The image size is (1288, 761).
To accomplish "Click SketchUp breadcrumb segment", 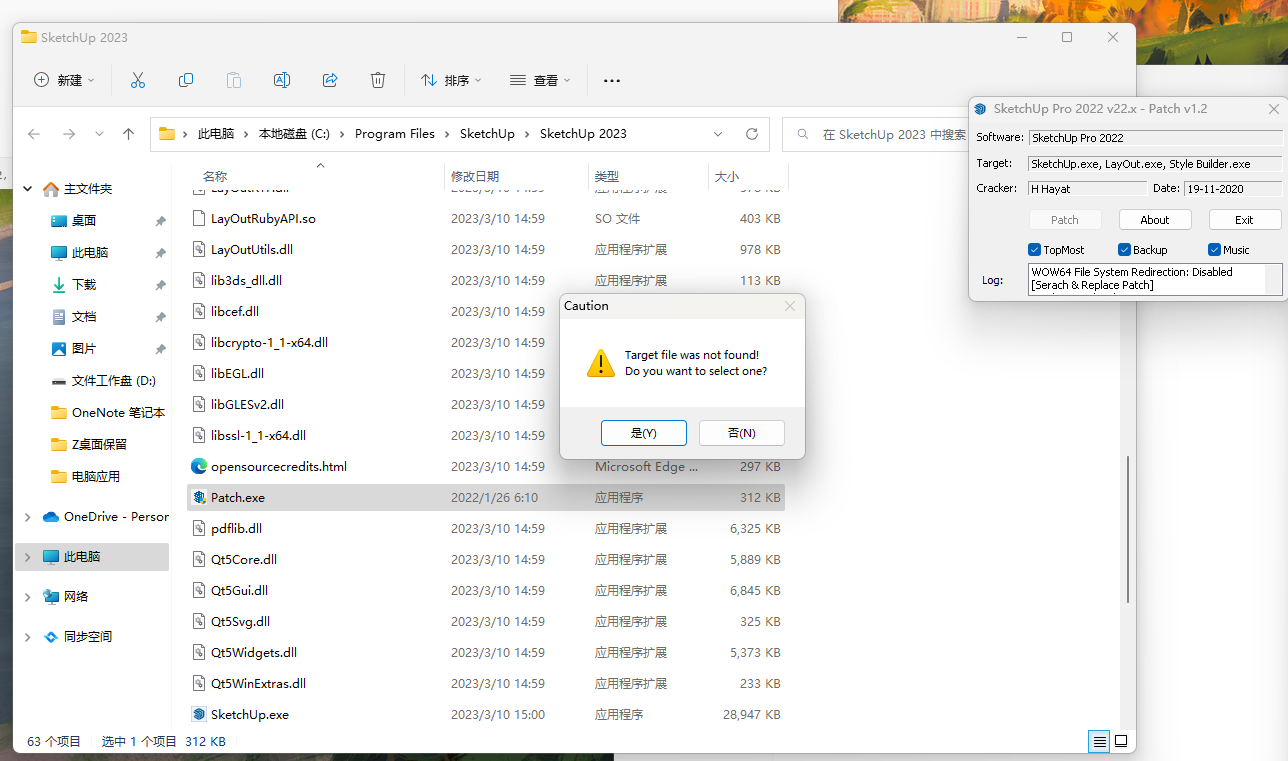I will coord(487,134).
